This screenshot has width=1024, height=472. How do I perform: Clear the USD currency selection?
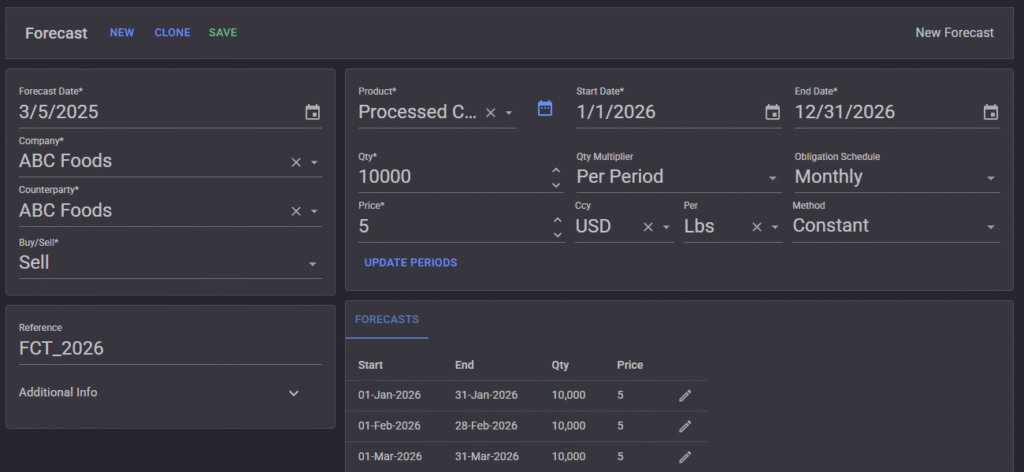pyautogui.click(x=648, y=227)
